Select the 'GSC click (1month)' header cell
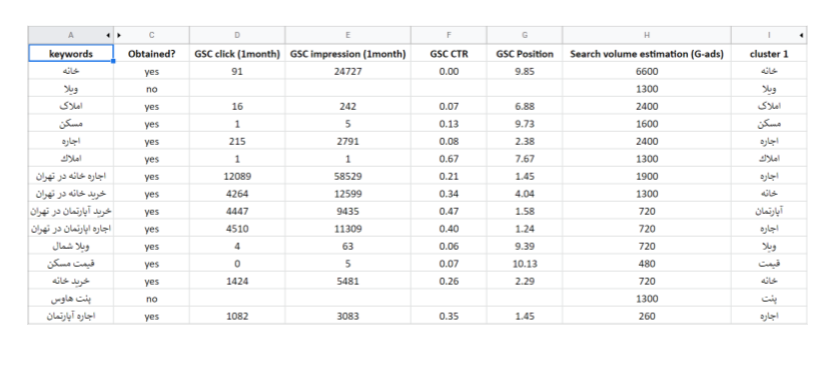The image size is (830, 375). (237, 53)
